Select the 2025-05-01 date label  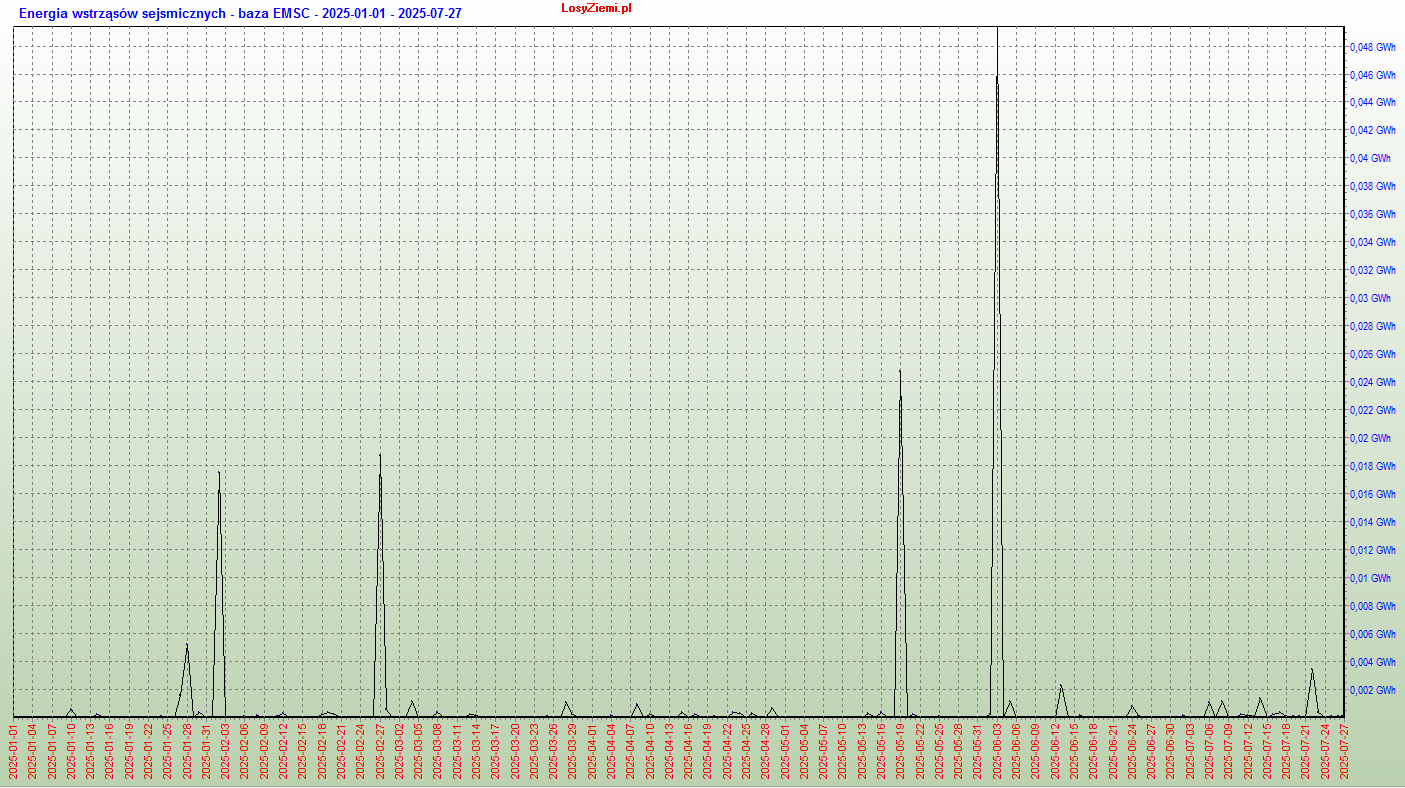785,750
